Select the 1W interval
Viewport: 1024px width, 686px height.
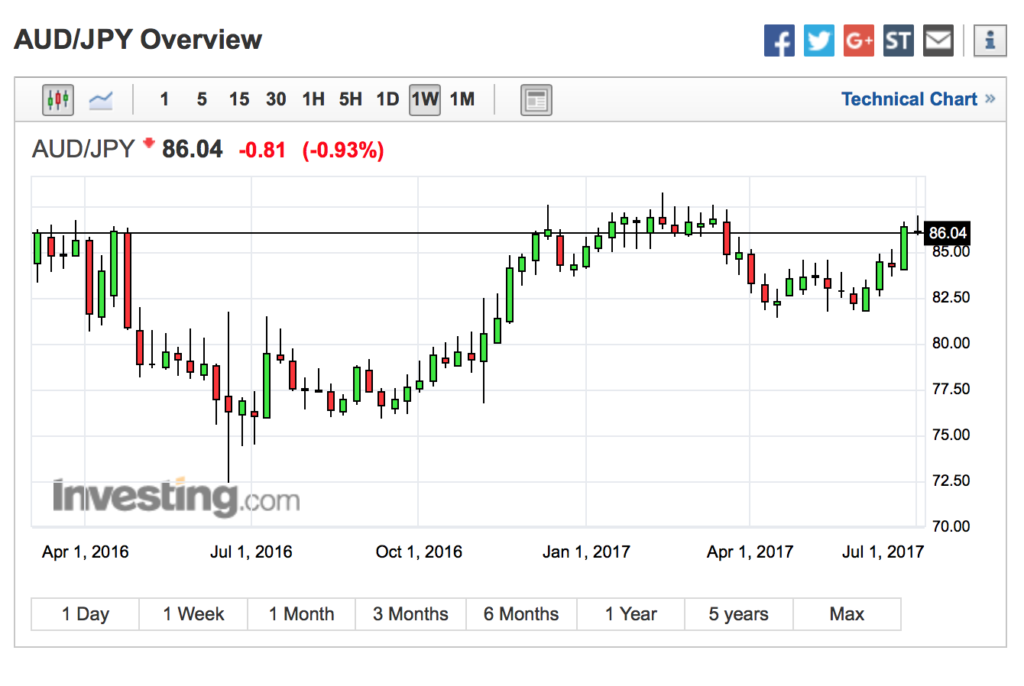[x=424, y=100]
